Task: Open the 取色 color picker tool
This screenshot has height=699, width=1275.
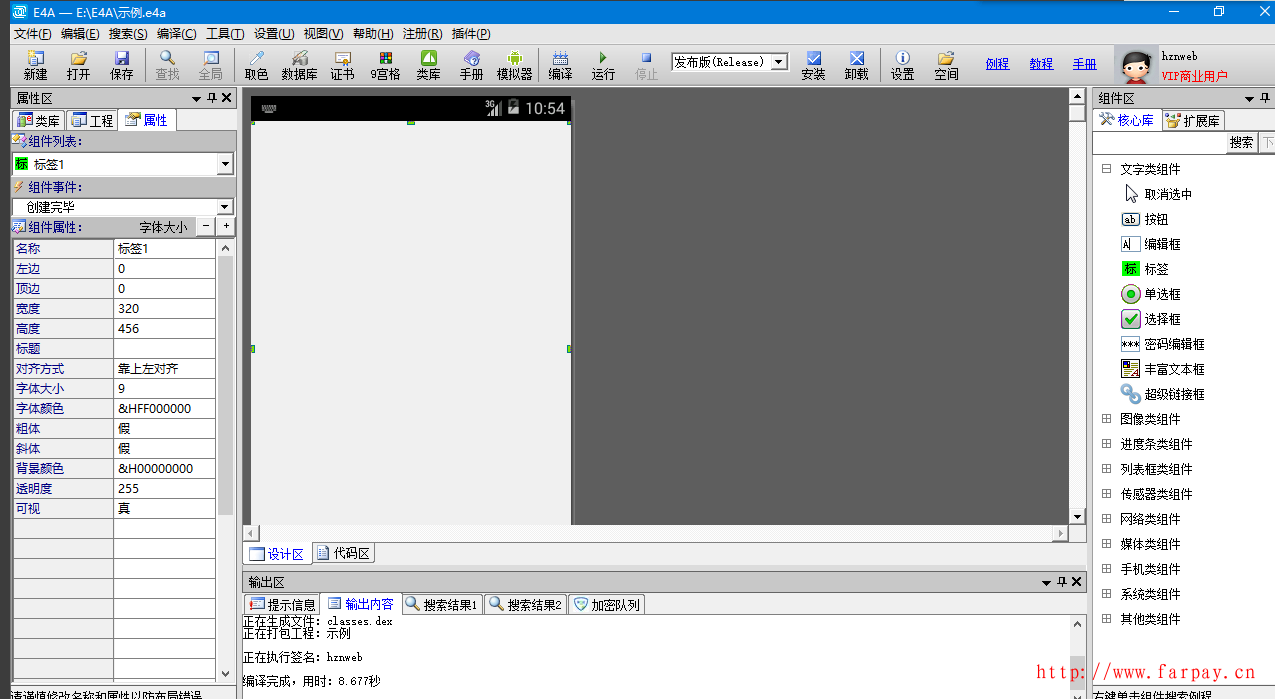Action: pos(256,65)
